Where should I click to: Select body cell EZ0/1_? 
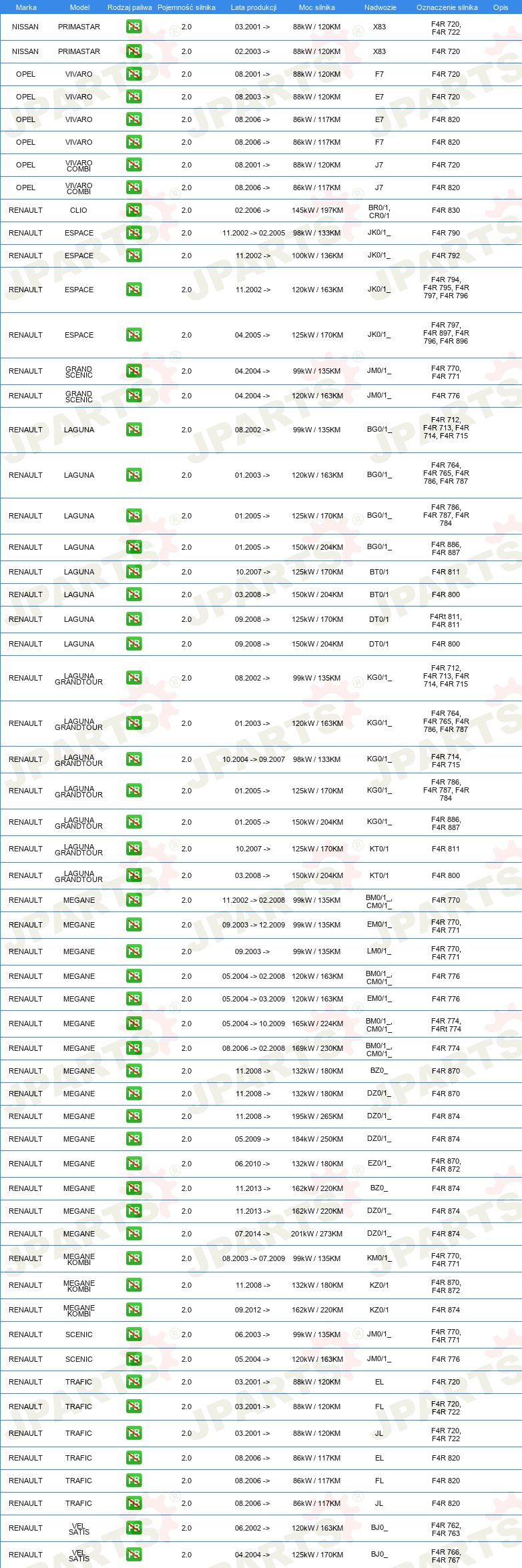[x=379, y=1164]
